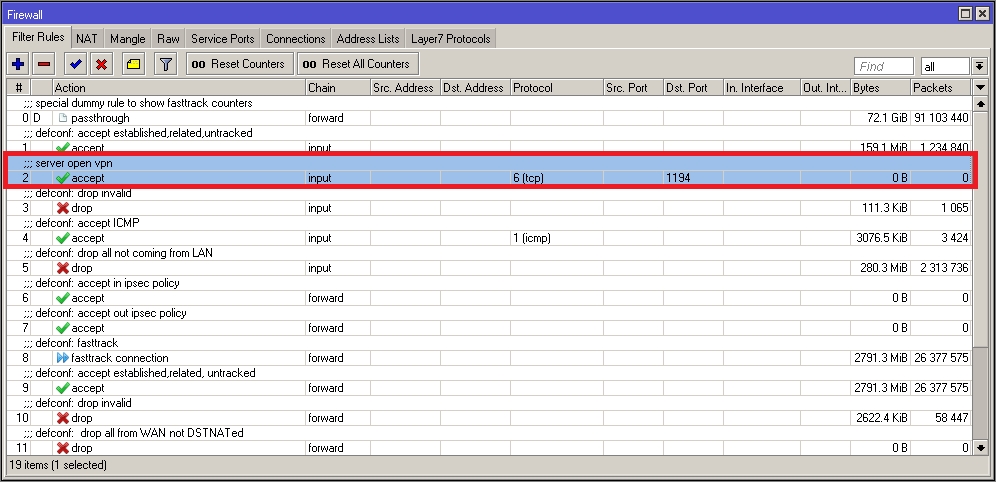Click the red minus Remove rule icon
The height and width of the screenshot is (482, 996).
pos(44,64)
